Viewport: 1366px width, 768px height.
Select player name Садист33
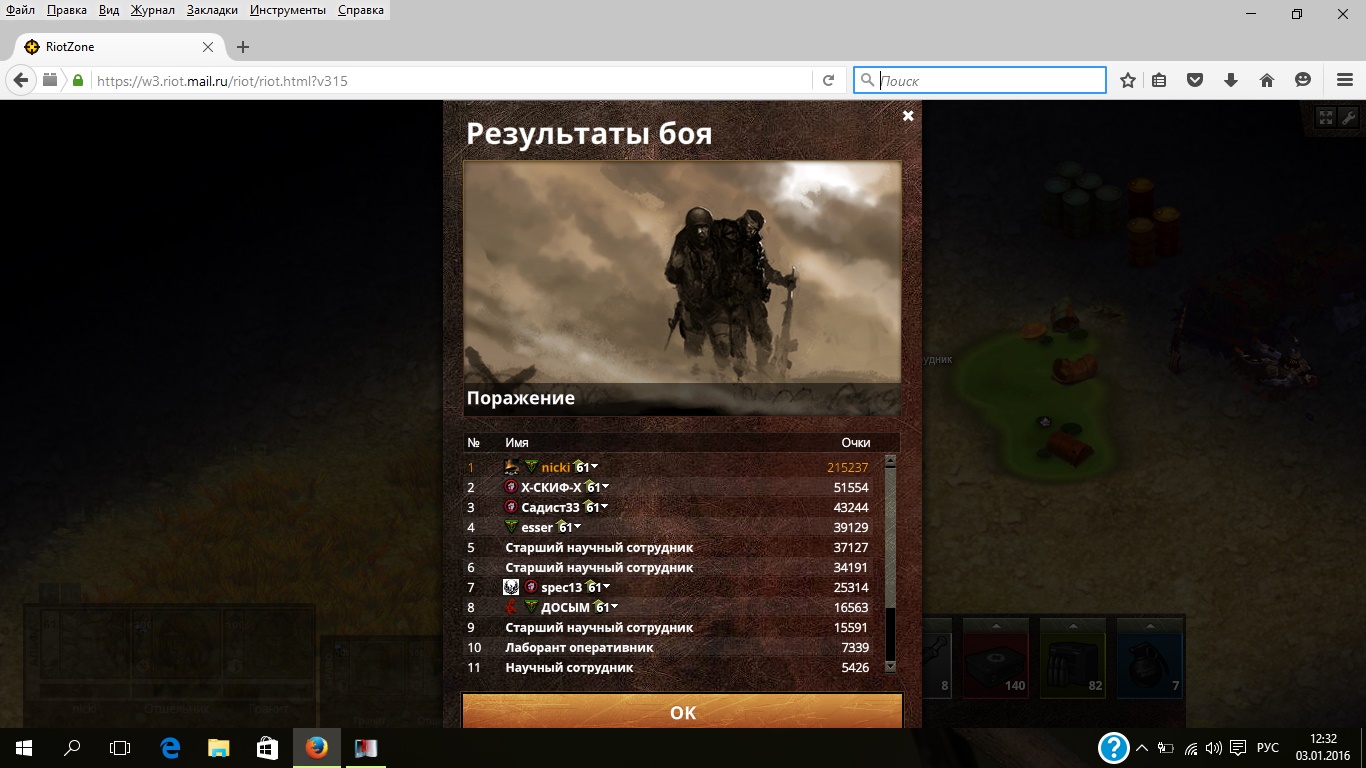click(550, 507)
